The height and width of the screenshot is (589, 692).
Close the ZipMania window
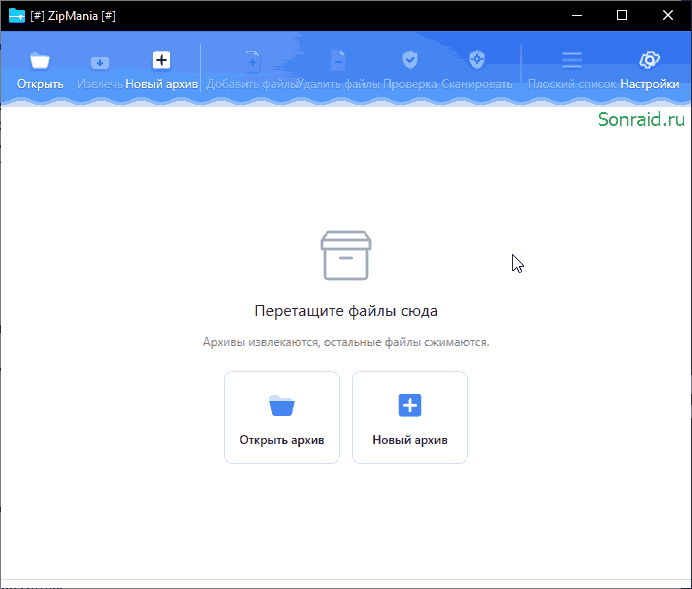tap(668, 15)
